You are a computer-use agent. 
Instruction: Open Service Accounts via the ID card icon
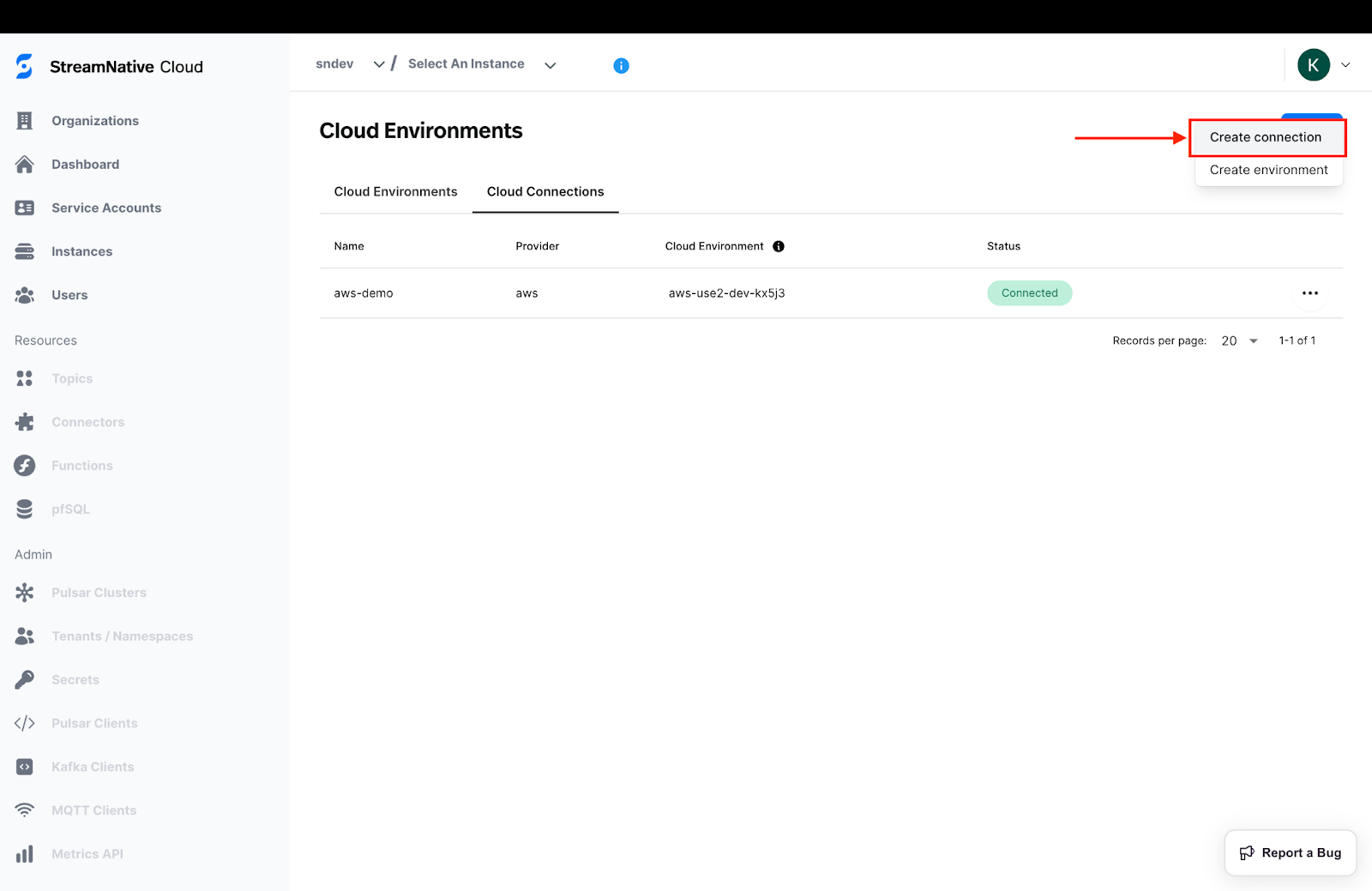25,208
